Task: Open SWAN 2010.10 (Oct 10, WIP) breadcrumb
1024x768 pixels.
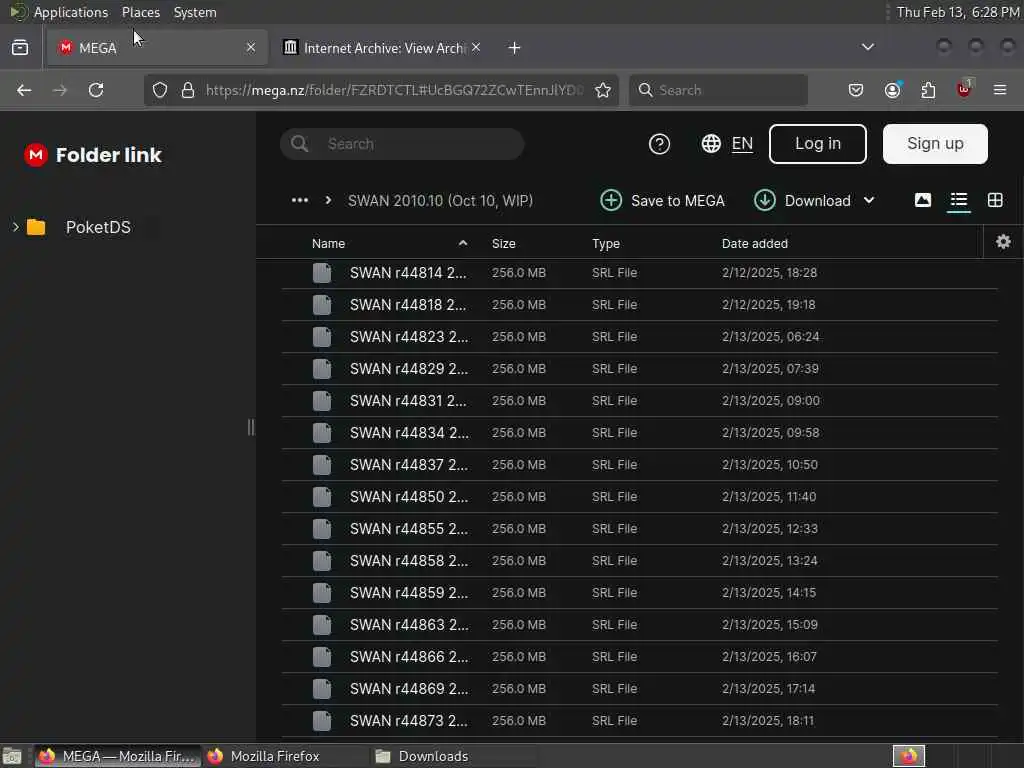Action: pyautogui.click(x=440, y=200)
